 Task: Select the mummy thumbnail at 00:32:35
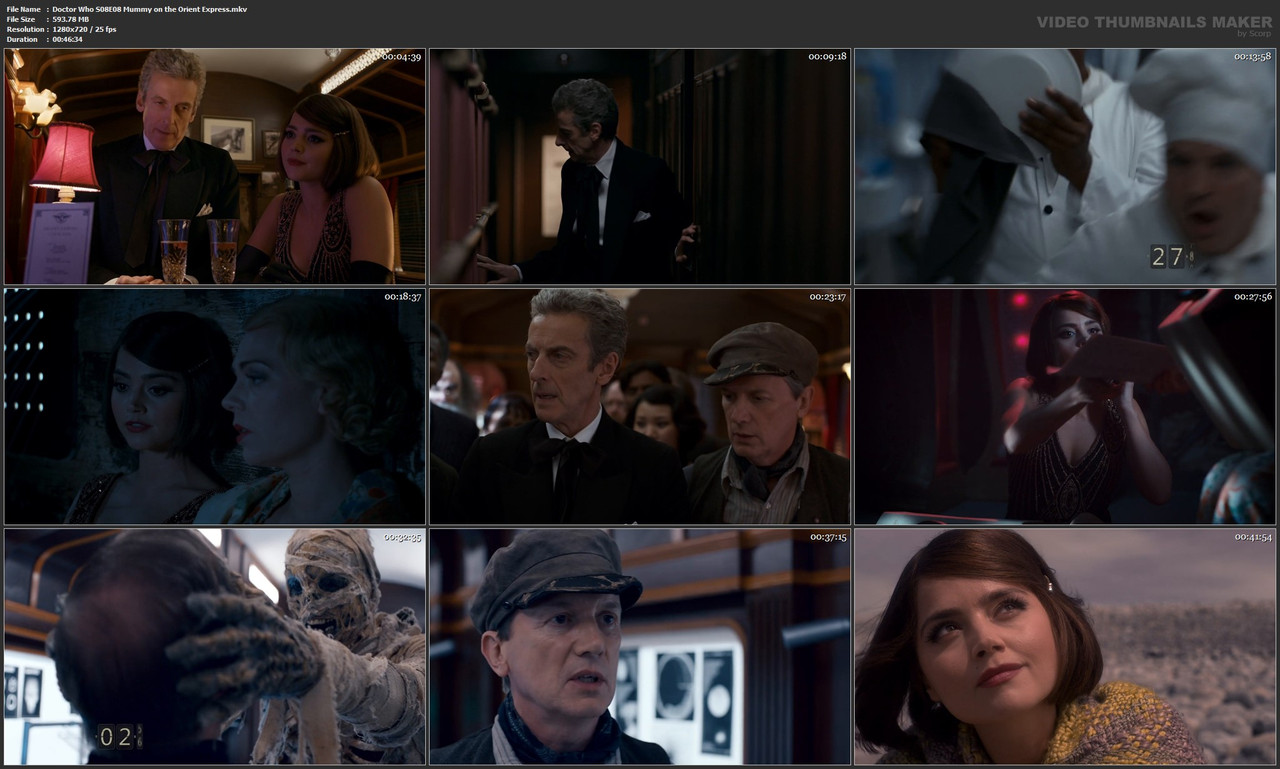(x=213, y=647)
